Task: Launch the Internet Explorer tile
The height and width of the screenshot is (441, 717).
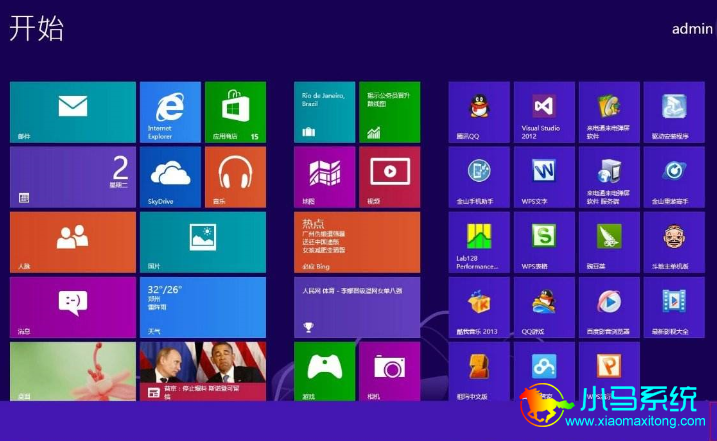Action: coord(170,112)
